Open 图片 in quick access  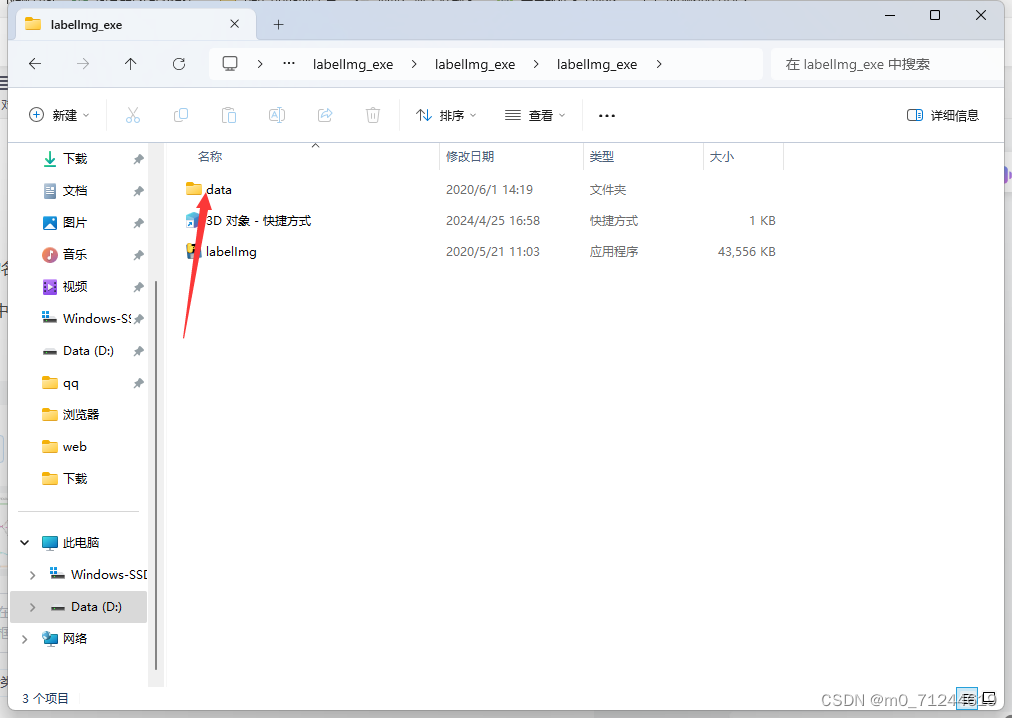pyautogui.click(x=75, y=223)
